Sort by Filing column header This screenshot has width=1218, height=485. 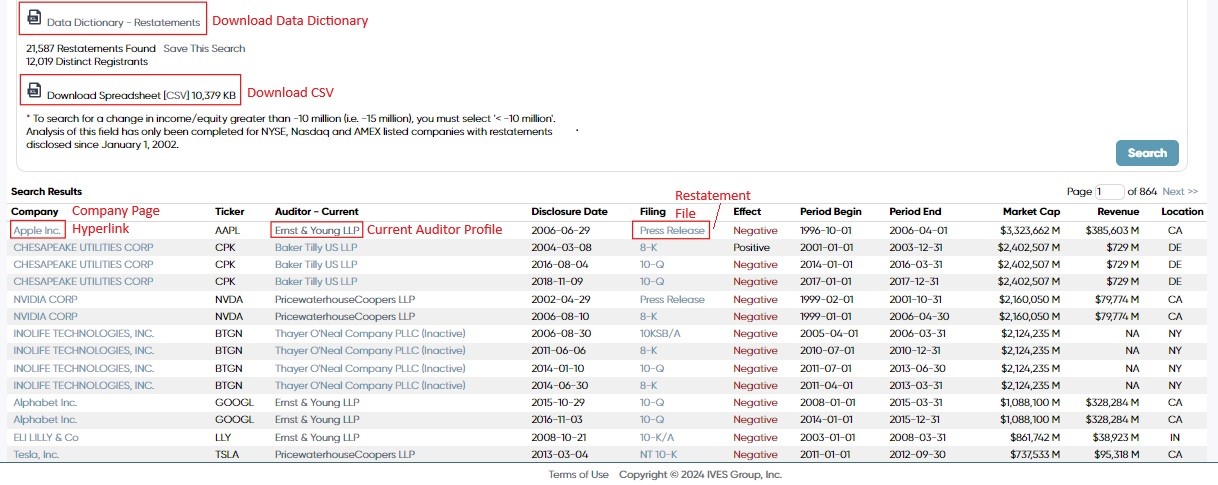click(653, 212)
